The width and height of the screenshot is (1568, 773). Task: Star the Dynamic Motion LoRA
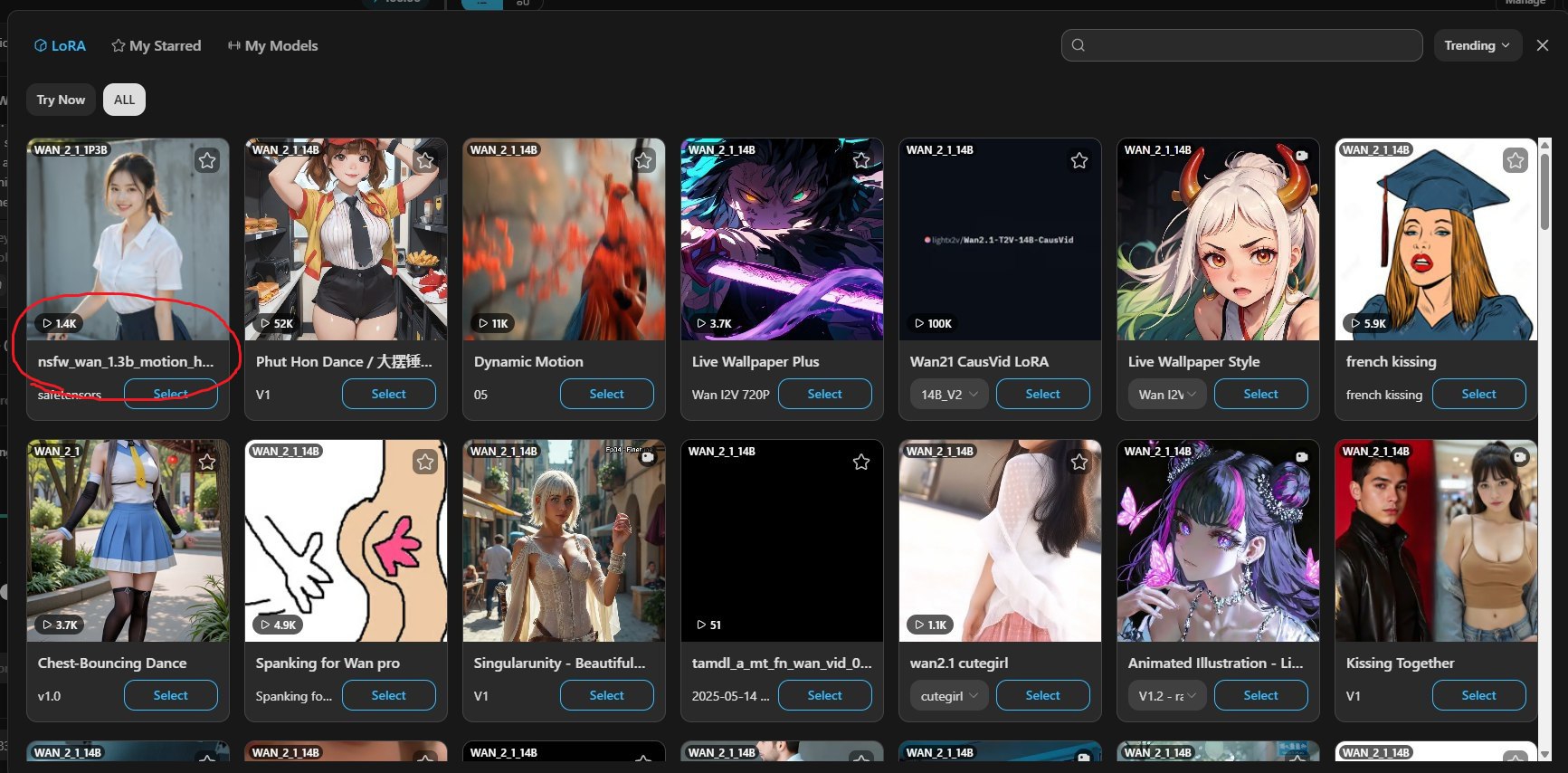coord(643,161)
